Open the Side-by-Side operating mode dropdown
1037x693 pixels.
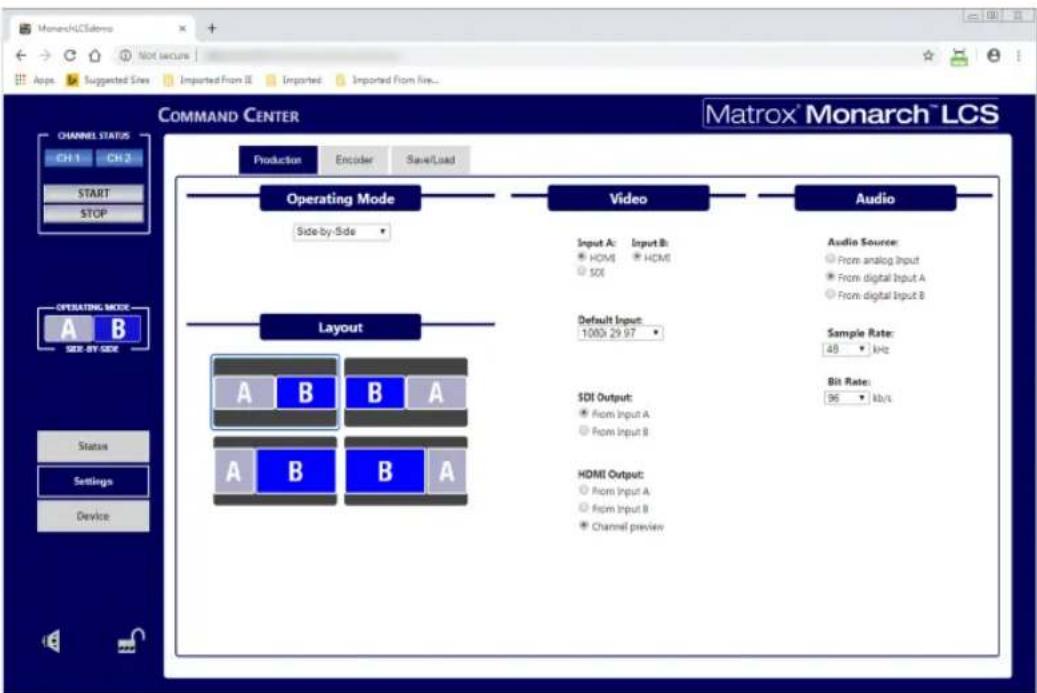point(341,231)
